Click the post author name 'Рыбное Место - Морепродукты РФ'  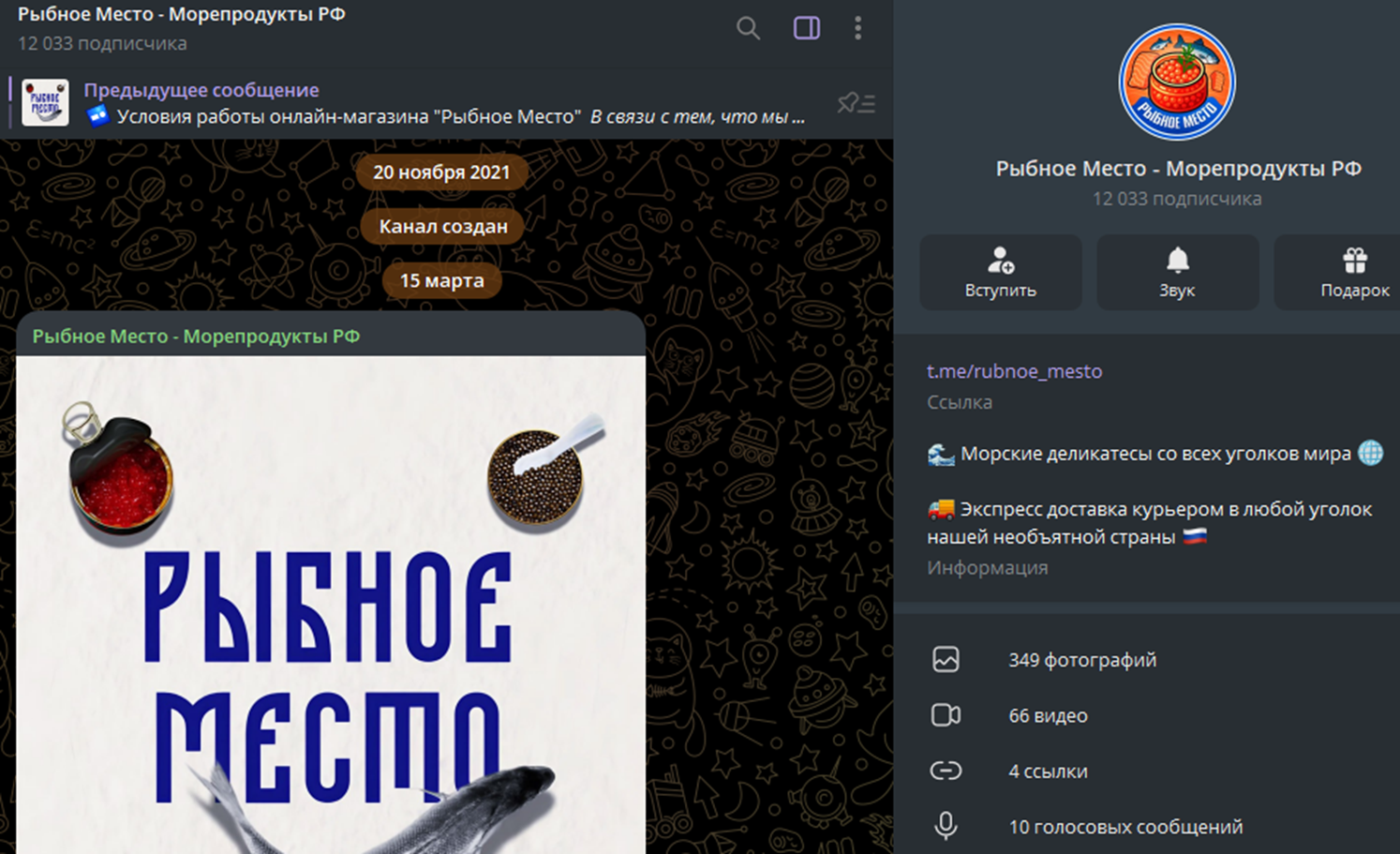(x=196, y=337)
